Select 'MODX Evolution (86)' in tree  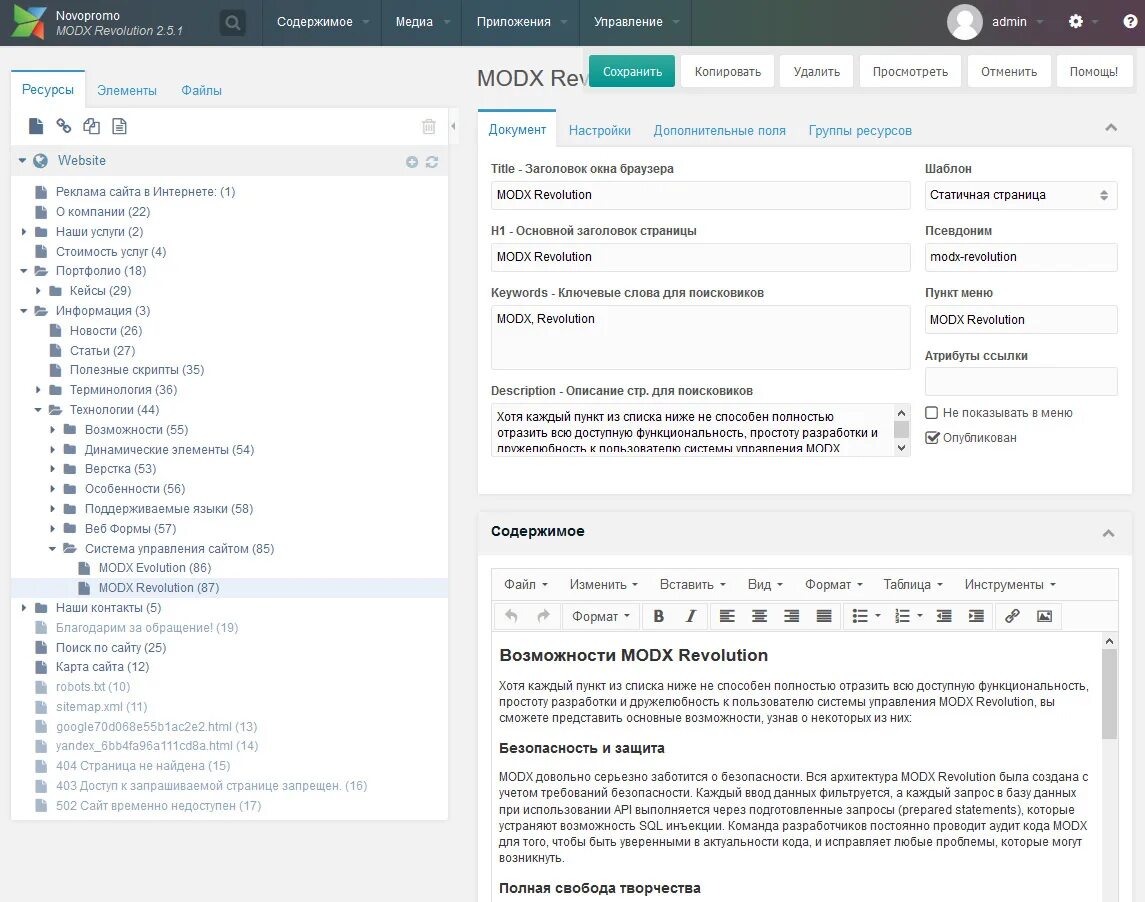pyautogui.click(x=155, y=568)
